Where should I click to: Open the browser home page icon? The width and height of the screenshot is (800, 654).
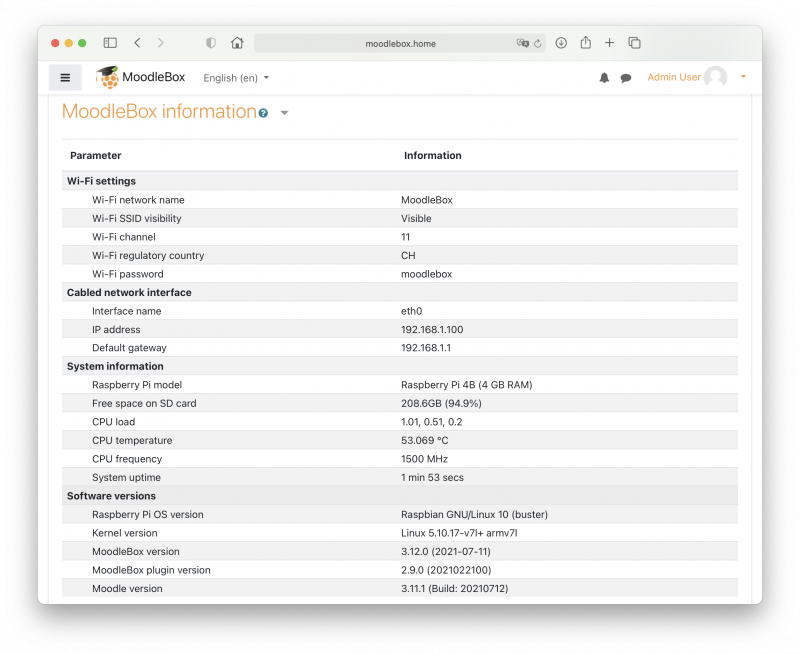[237, 43]
